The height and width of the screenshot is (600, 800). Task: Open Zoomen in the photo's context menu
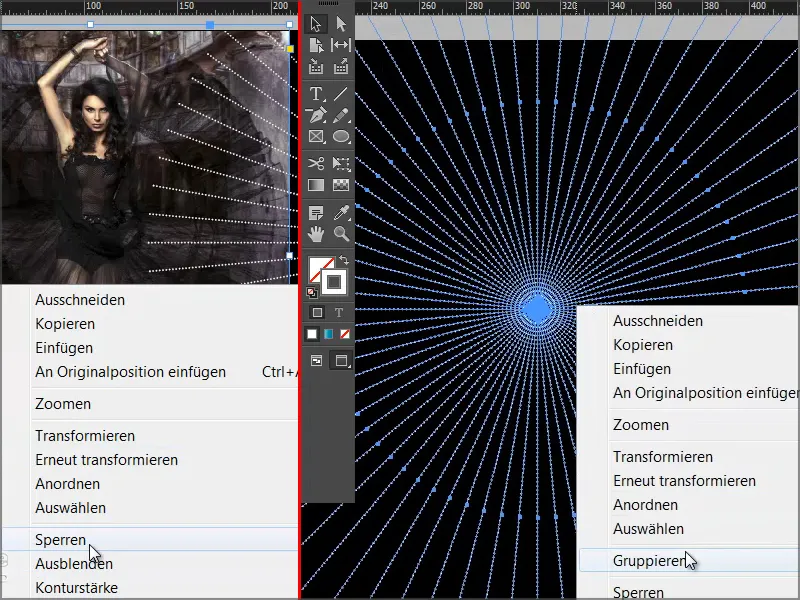[x=63, y=404]
